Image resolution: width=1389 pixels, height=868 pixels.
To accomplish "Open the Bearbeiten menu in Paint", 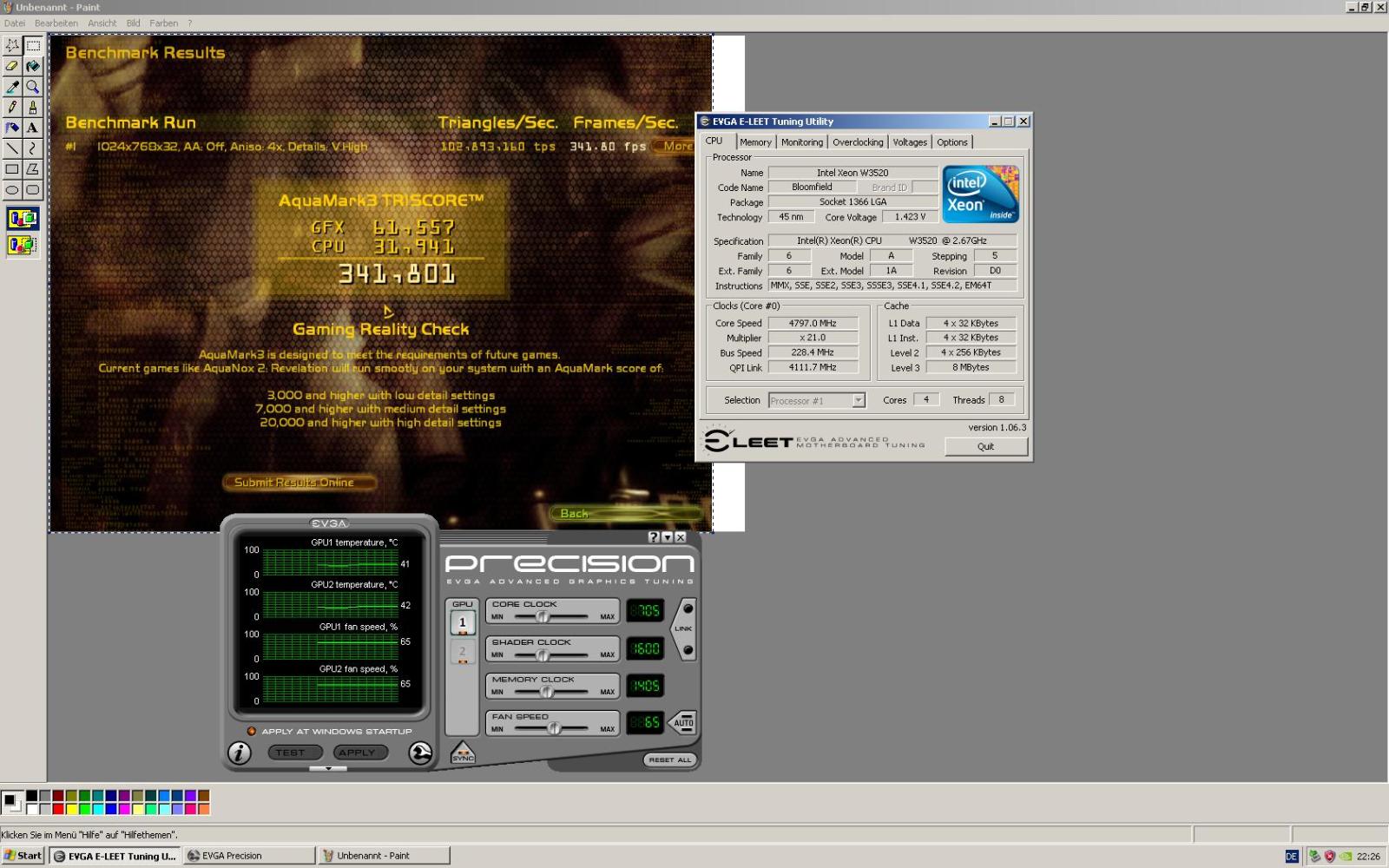I will 56,23.
